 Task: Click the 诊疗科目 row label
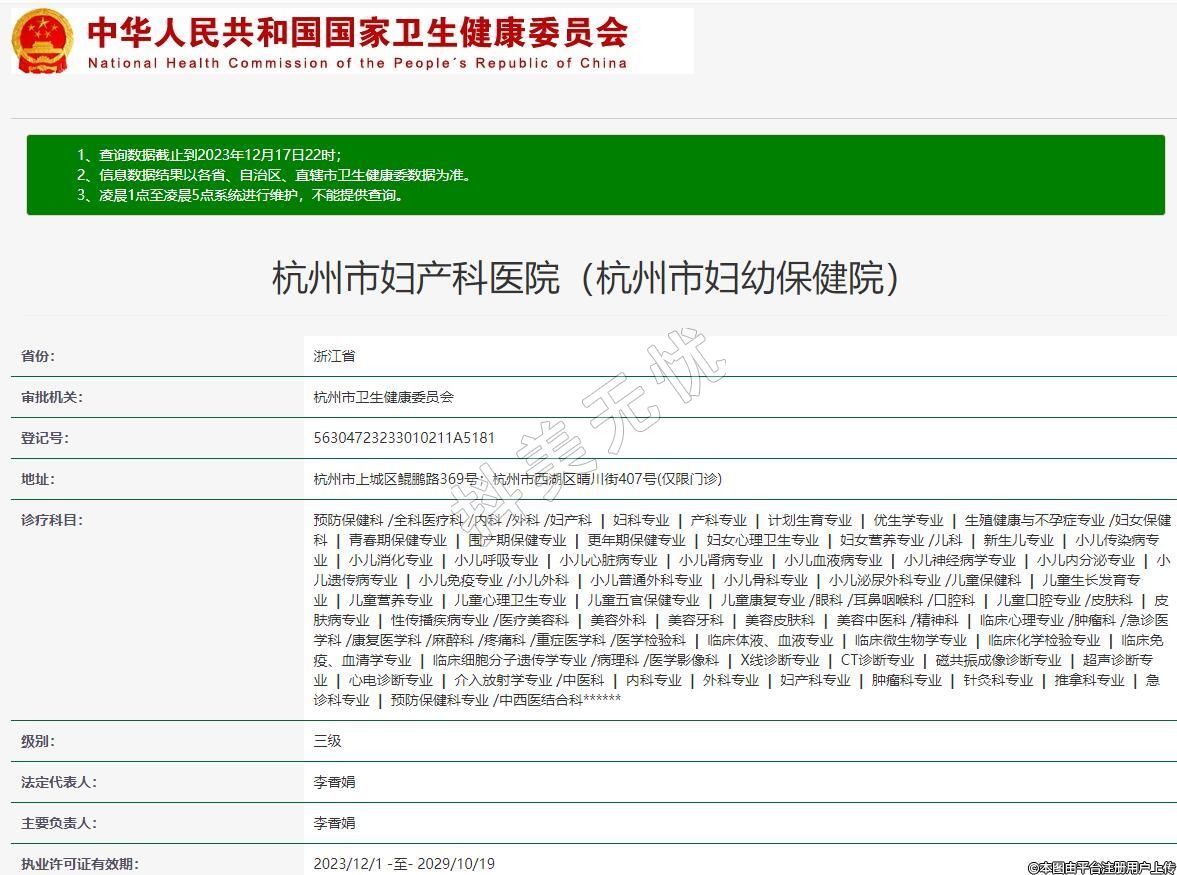tap(52, 520)
